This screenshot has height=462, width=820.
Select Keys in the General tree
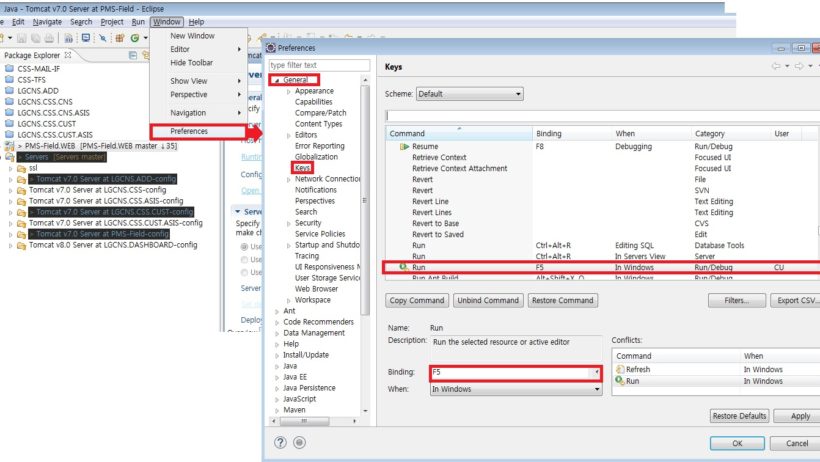[302, 168]
